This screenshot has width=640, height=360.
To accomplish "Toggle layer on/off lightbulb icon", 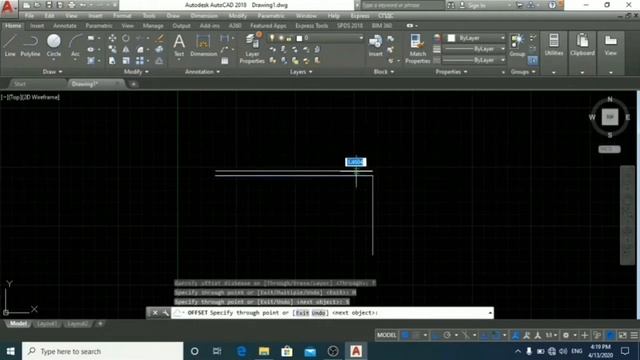I will [x=272, y=38].
